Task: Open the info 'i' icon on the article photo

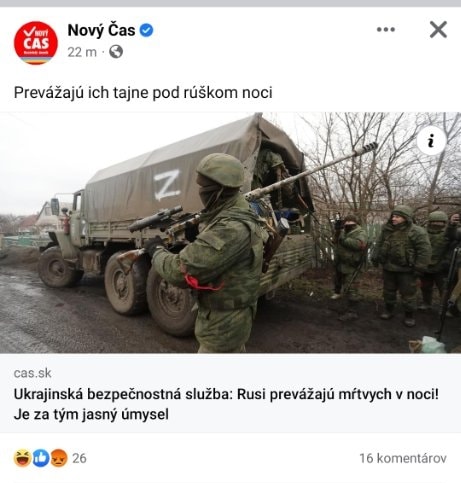Action: 431,141
